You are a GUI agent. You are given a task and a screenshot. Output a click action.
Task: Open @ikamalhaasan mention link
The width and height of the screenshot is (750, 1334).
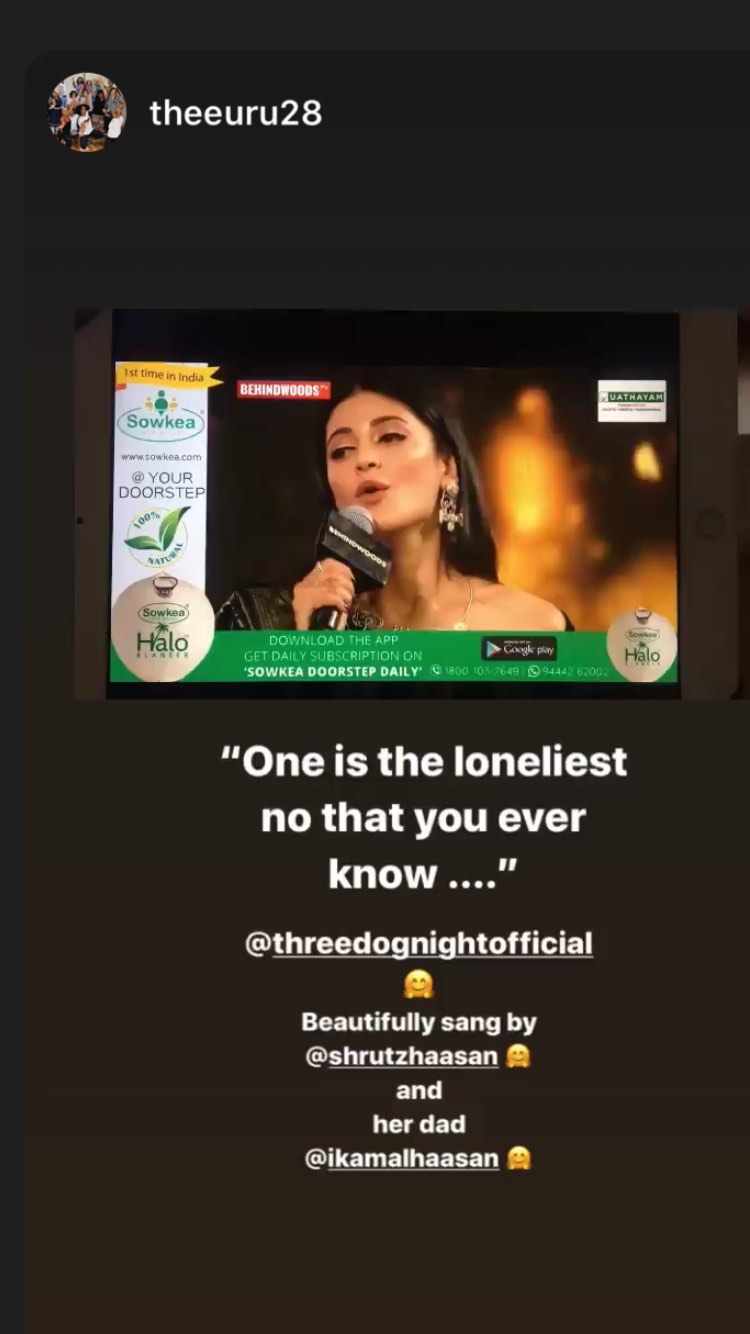402,1158
